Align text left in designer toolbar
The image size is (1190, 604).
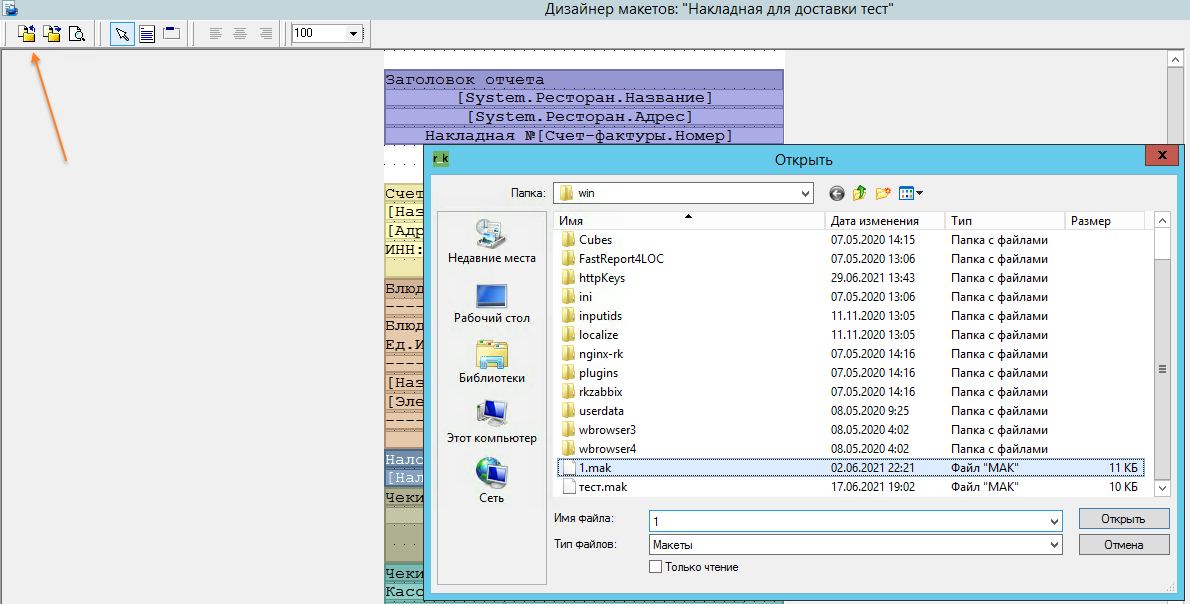[216, 33]
